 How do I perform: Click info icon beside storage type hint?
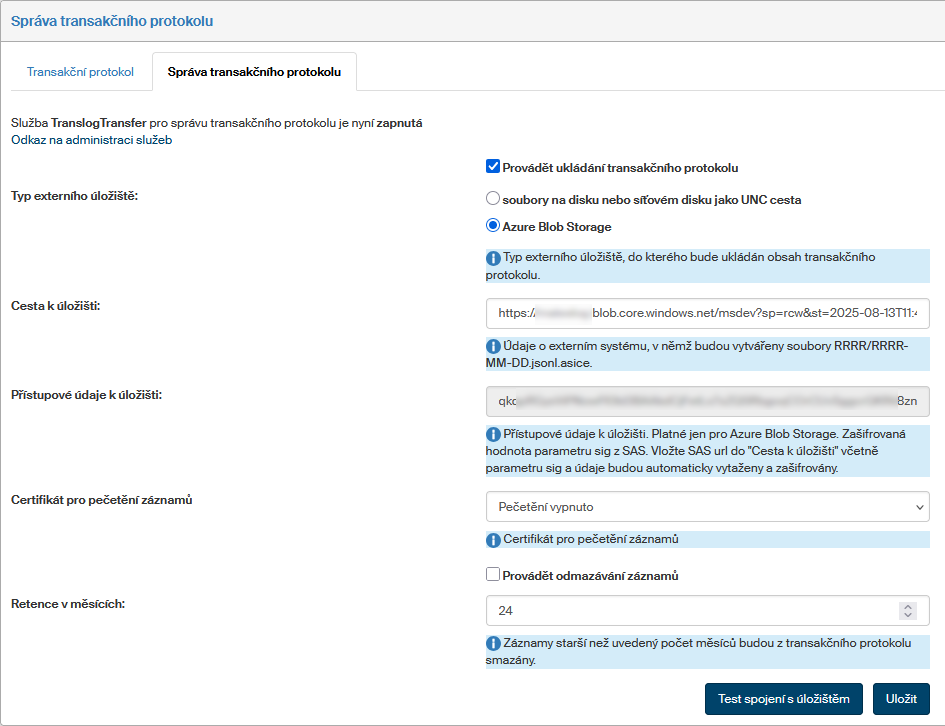point(493,258)
